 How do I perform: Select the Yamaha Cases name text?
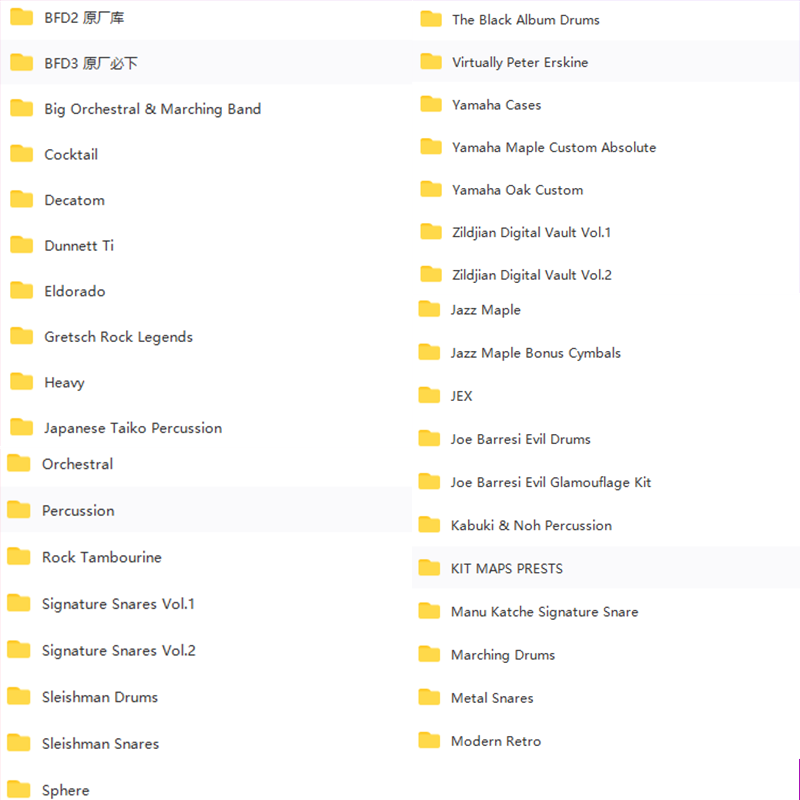point(496,105)
